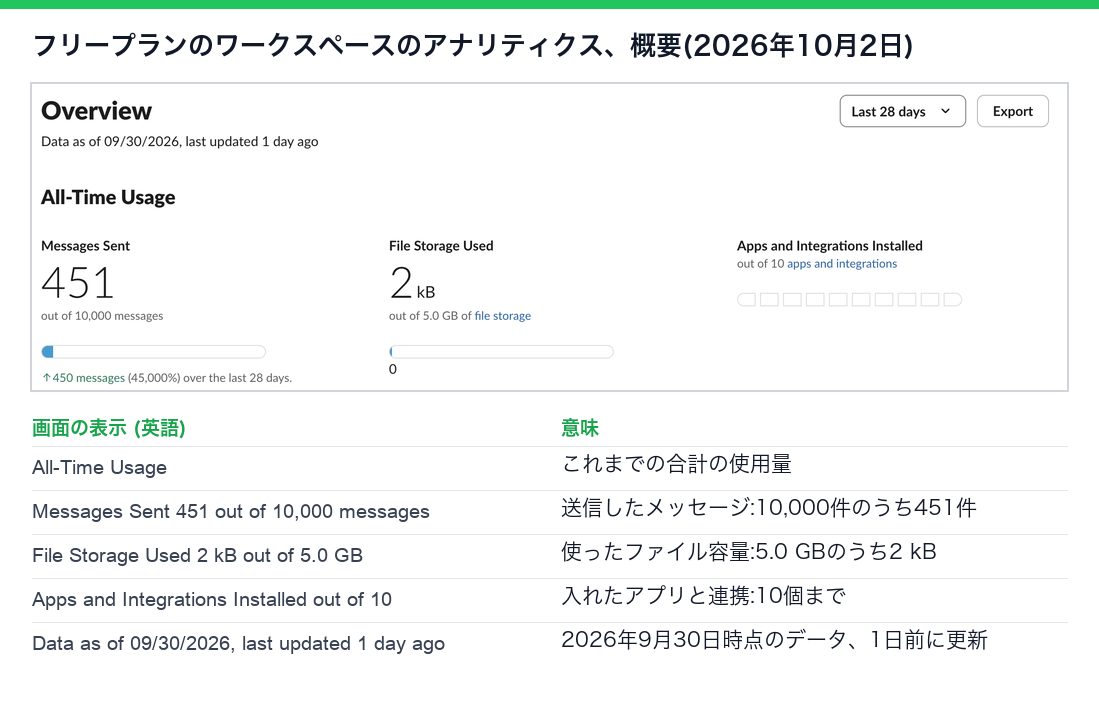Image resolution: width=1099 pixels, height=704 pixels.
Task: Click the Export button
Action: pos(1012,111)
